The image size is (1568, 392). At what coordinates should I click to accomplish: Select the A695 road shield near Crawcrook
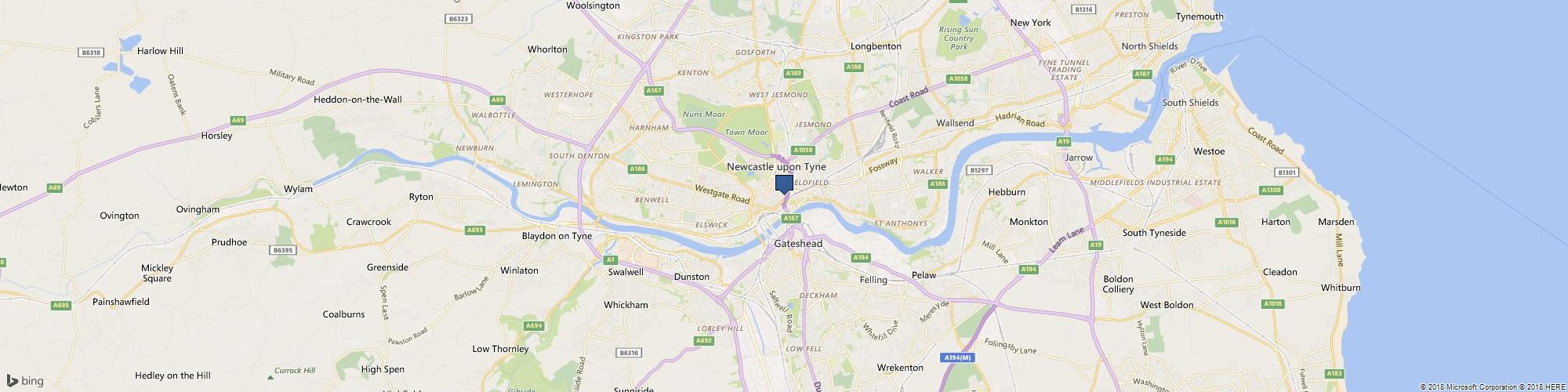475,230
